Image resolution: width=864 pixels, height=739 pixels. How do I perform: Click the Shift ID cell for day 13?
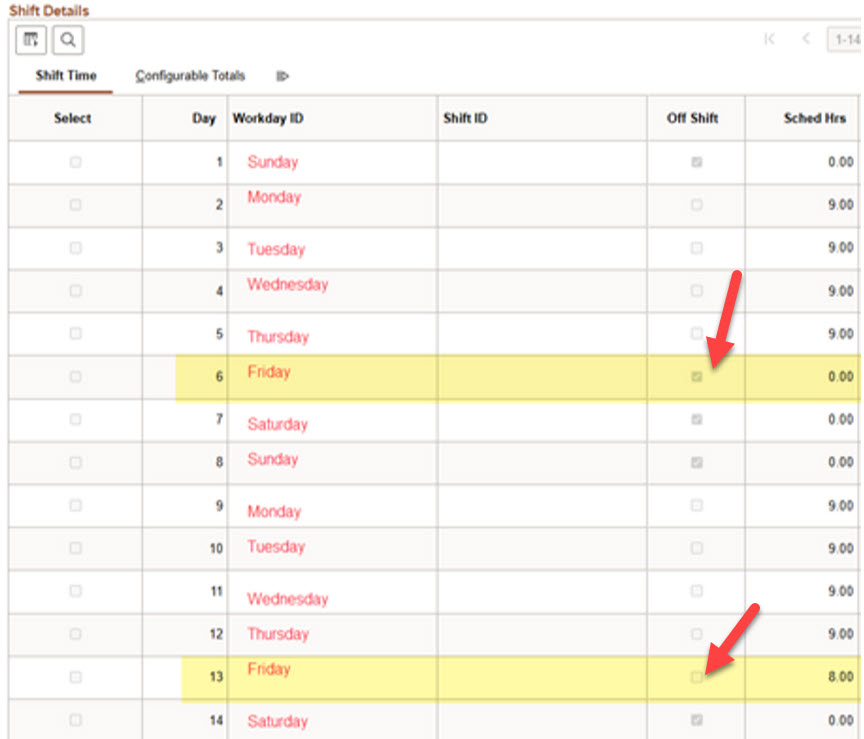542,678
